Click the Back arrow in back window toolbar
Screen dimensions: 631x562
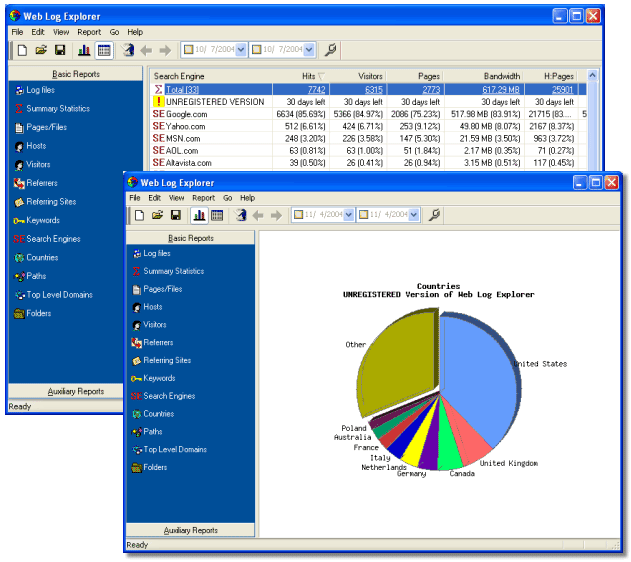[146, 50]
